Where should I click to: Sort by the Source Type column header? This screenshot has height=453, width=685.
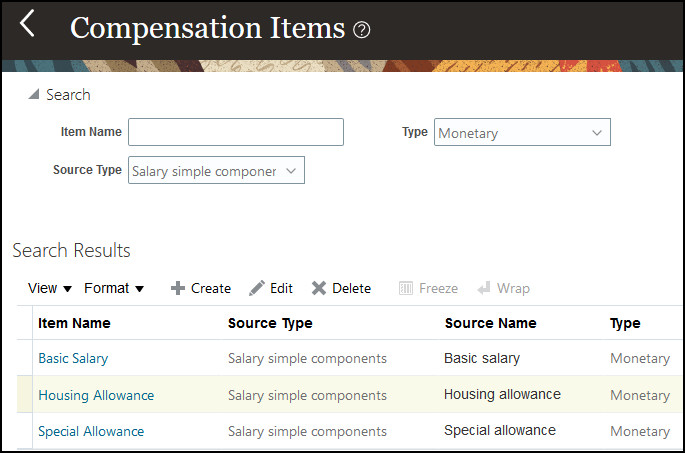pos(270,323)
